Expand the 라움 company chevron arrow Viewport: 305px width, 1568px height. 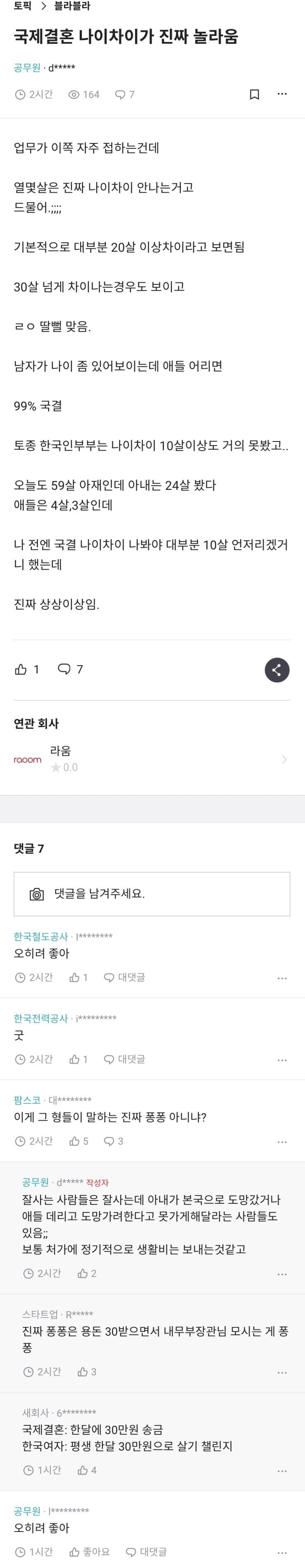[284, 759]
